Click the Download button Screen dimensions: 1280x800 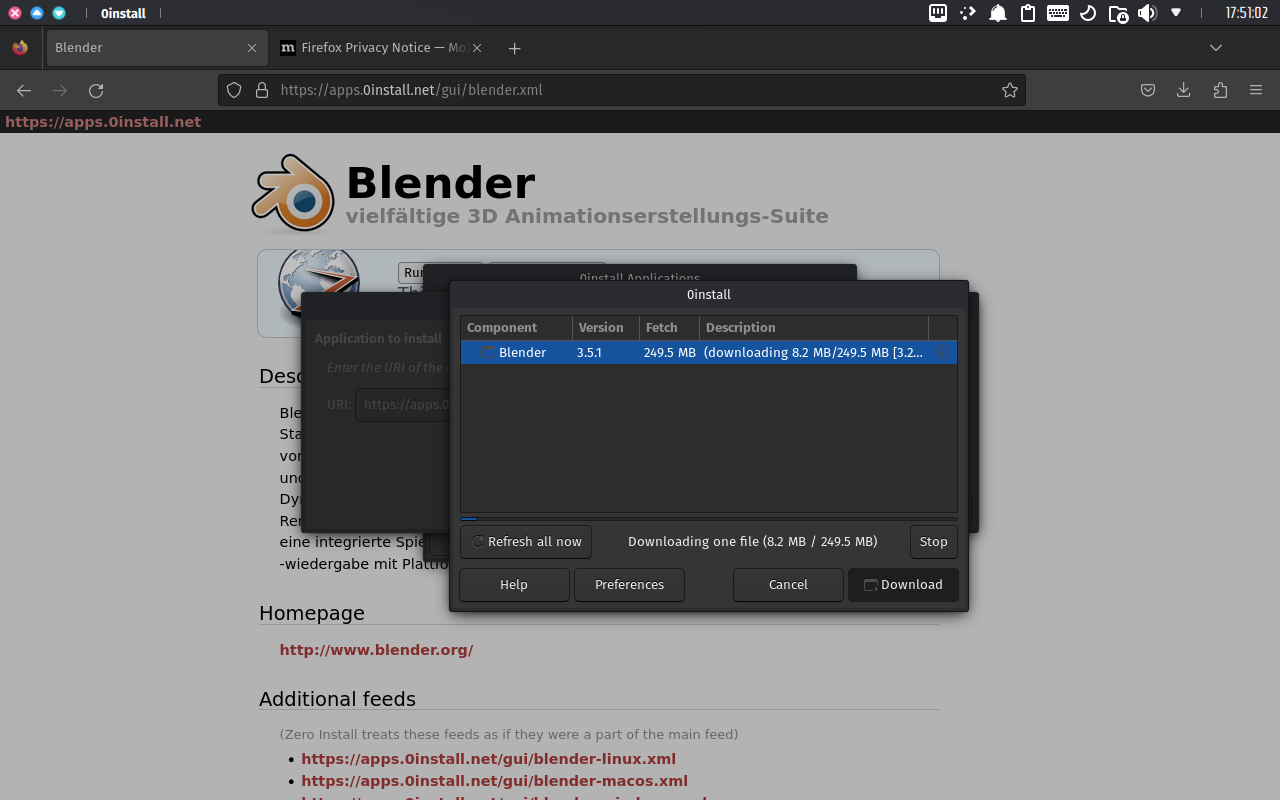(903, 585)
